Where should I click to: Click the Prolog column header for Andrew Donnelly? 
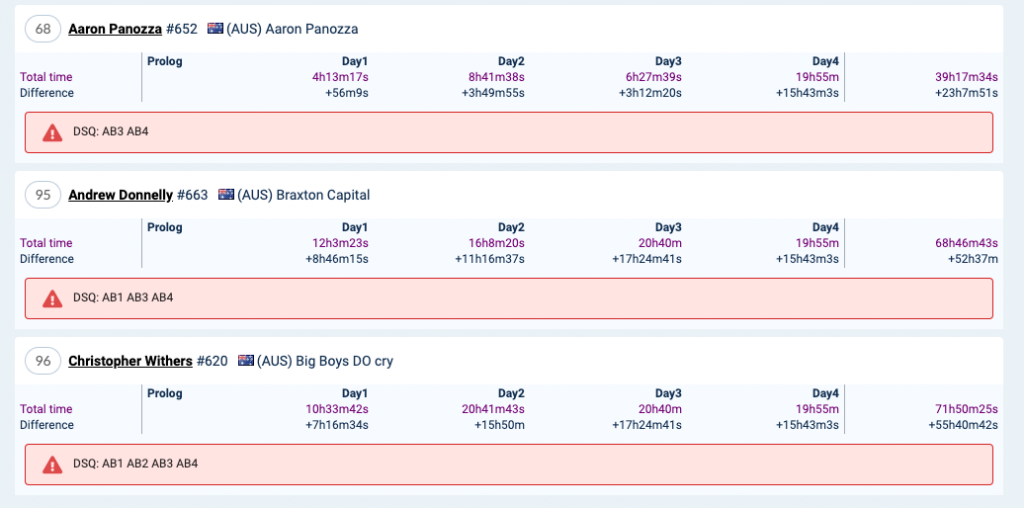pos(165,227)
